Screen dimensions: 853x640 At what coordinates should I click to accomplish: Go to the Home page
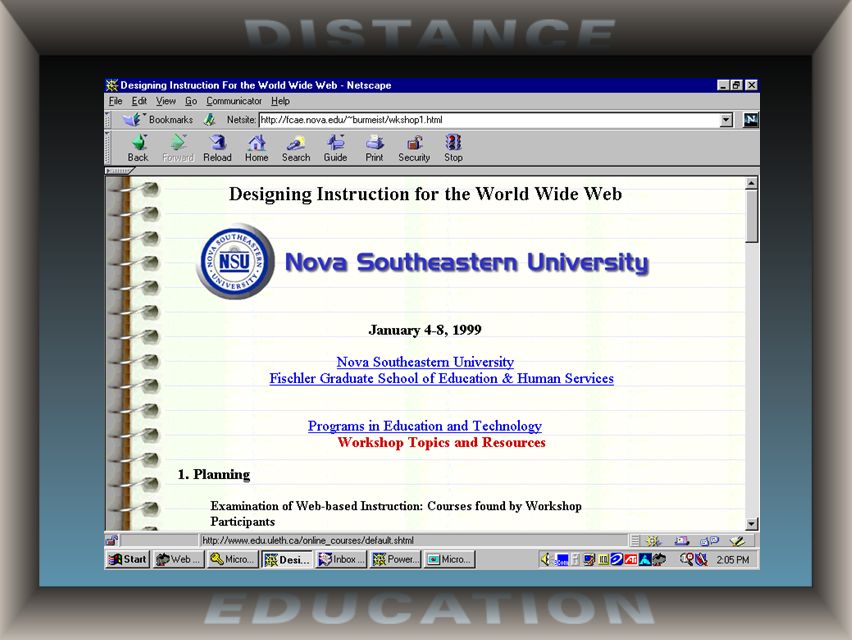[256, 149]
